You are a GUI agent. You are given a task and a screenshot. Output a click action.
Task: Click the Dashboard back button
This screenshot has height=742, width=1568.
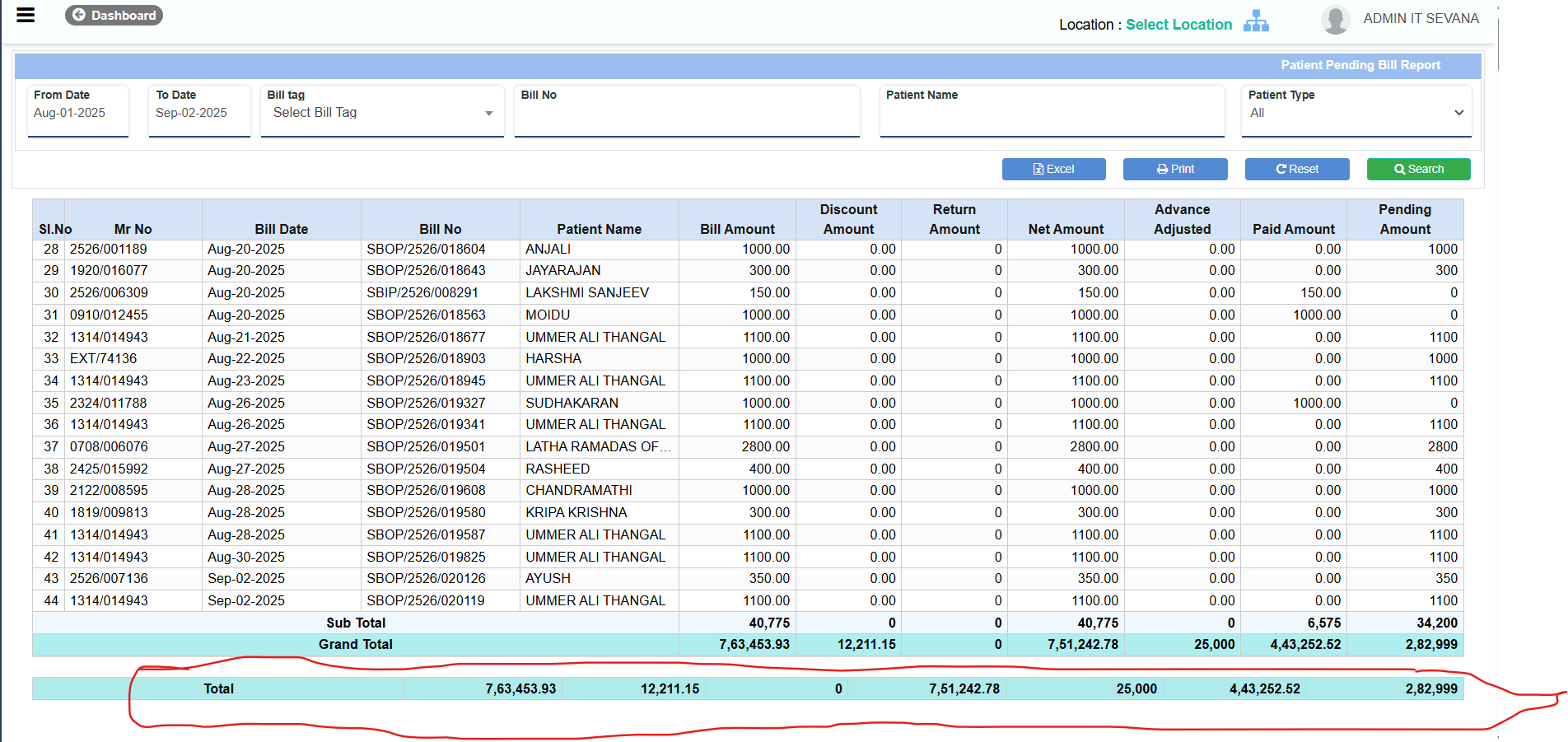pyautogui.click(x=114, y=15)
